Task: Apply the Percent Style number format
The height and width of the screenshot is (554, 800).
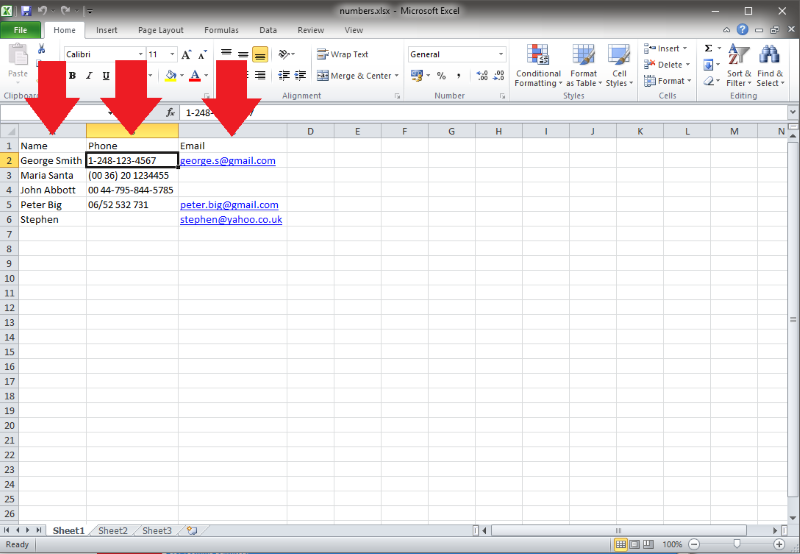Action: point(441,76)
